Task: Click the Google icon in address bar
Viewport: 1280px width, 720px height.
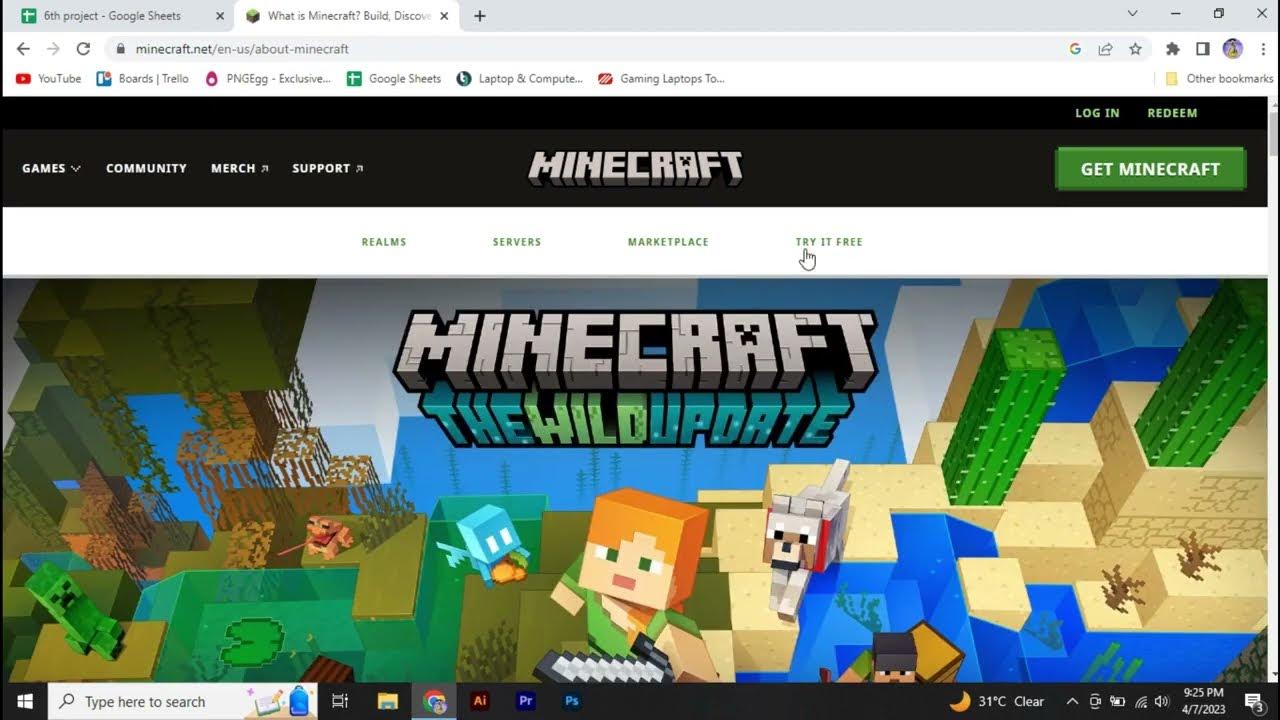Action: coord(1075,48)
